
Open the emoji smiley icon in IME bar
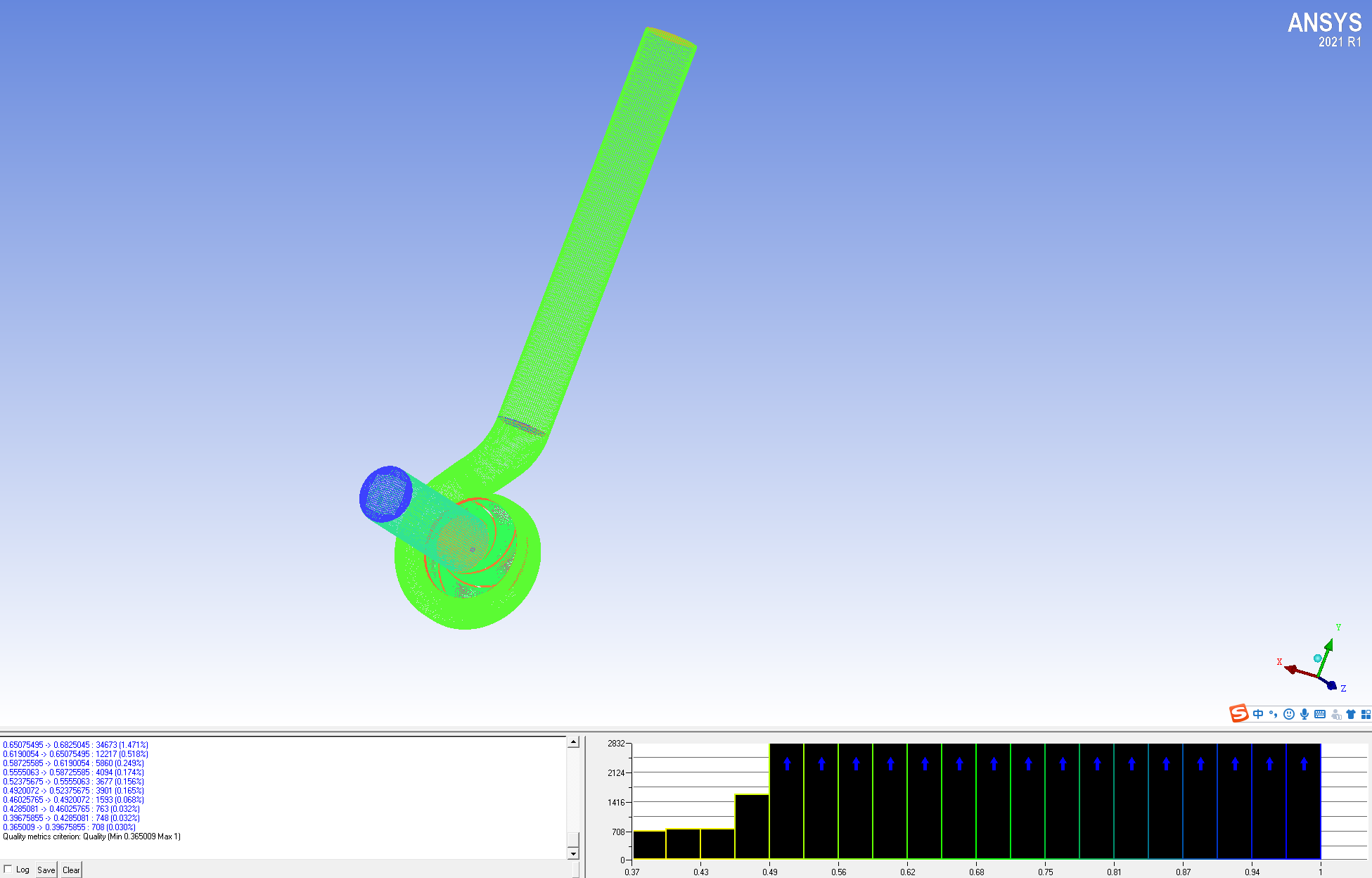click(1289, 714)
